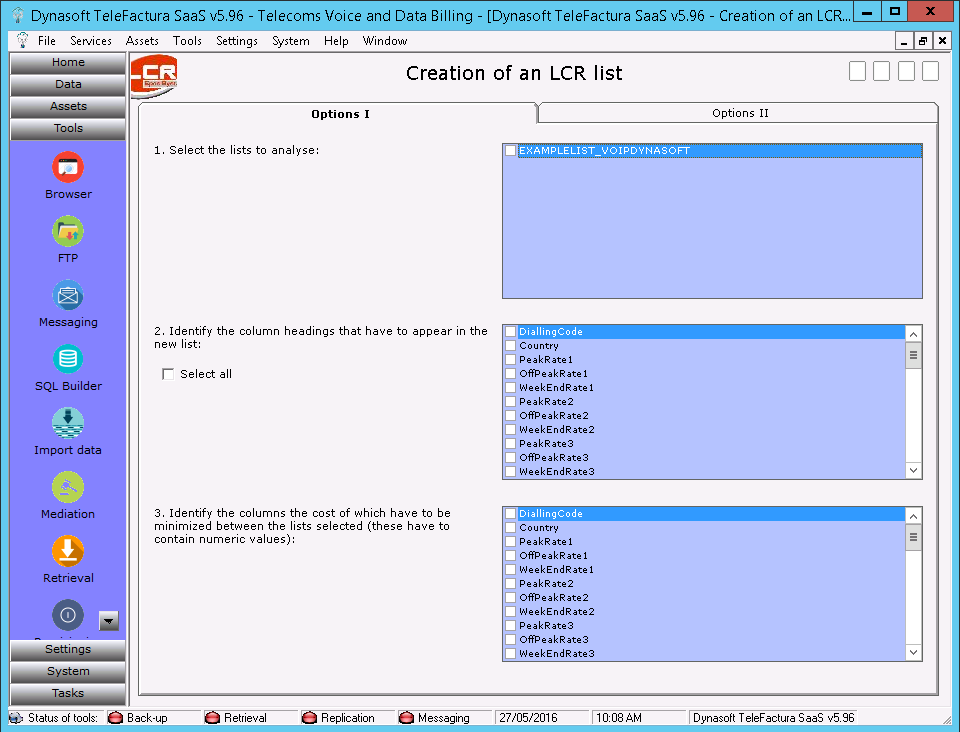
Task: Tick the EXAMPLELIST_VOIPDYNASOFT checkbox
Action: (x=511, y=151)
